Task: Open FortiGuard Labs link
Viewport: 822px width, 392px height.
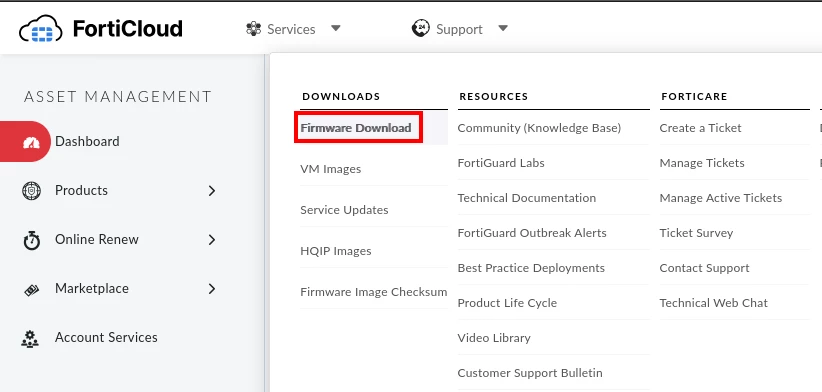Action: [501, 163]
